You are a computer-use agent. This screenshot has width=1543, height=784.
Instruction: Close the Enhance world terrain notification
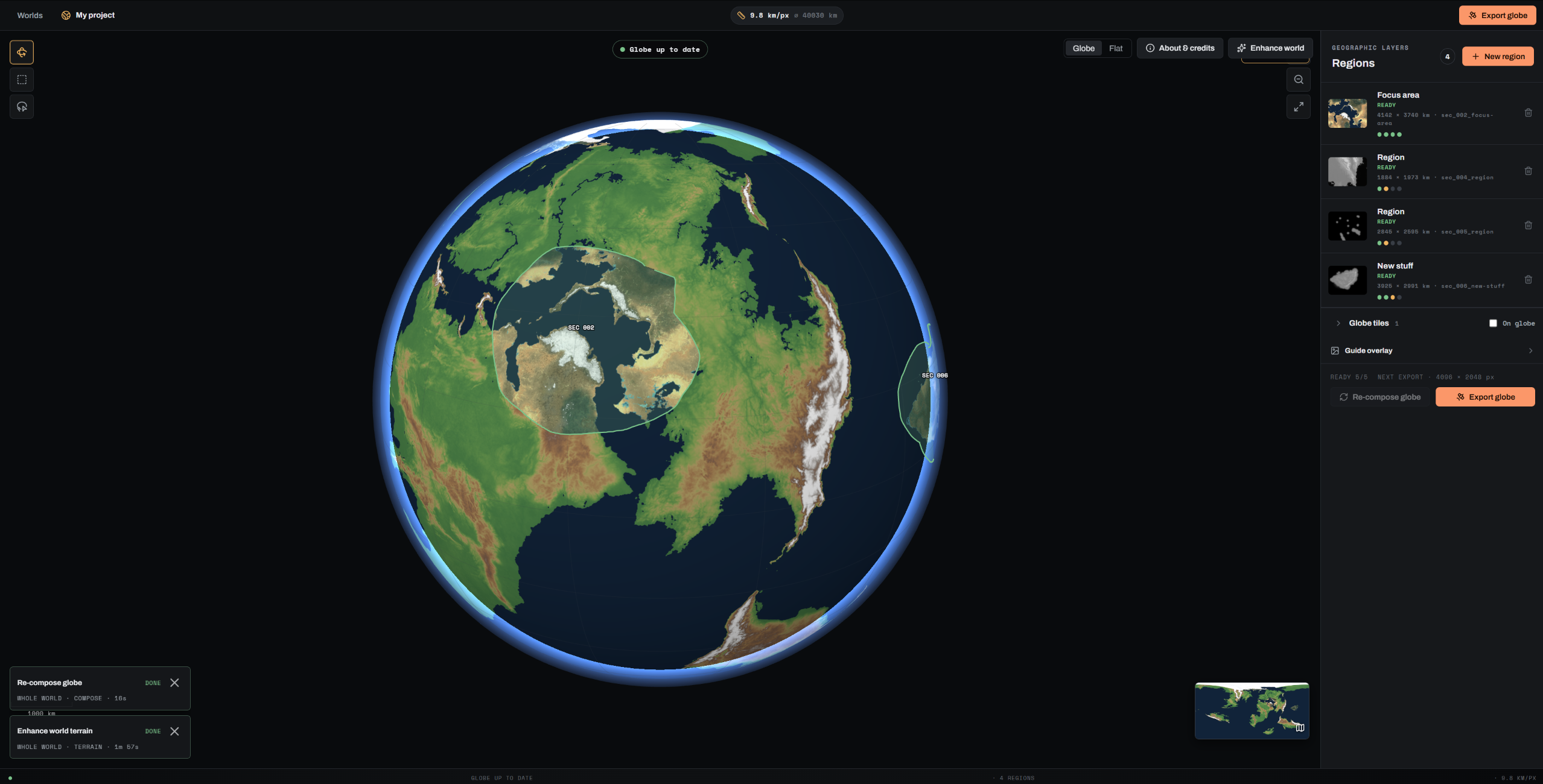[174, 731]
